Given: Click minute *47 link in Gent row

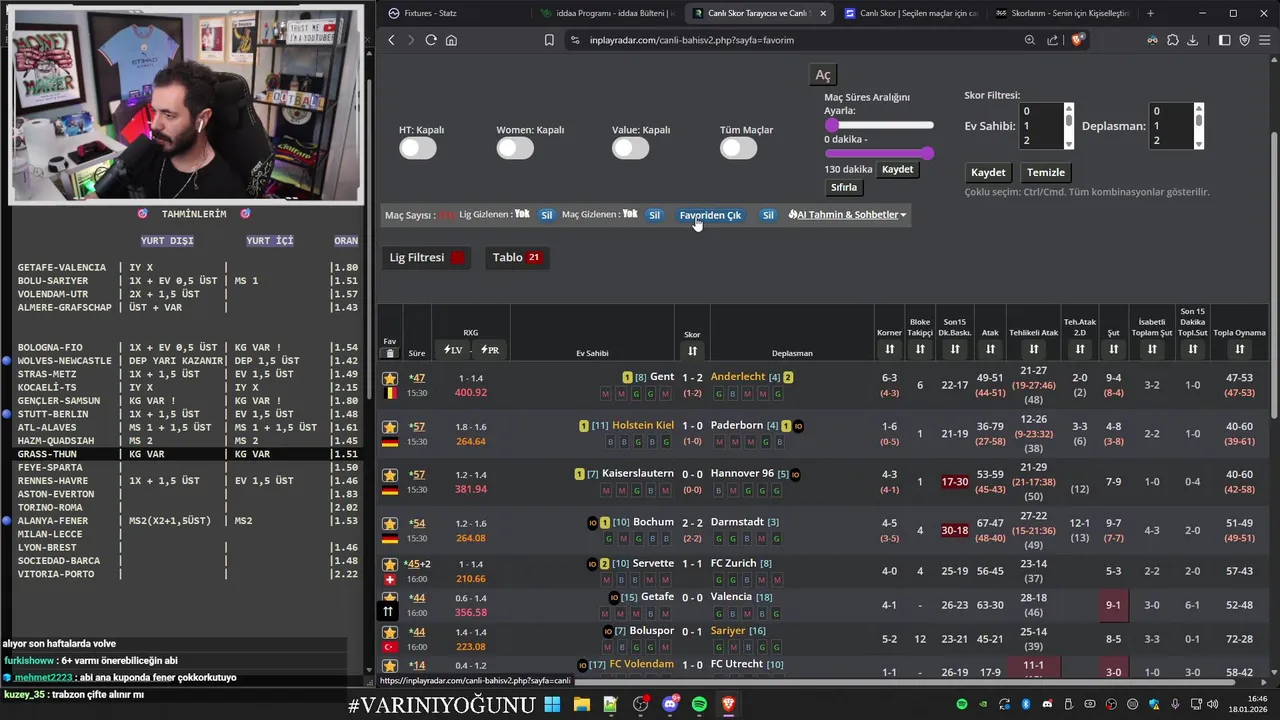Looking at the screenshot, I should [417, 378].
